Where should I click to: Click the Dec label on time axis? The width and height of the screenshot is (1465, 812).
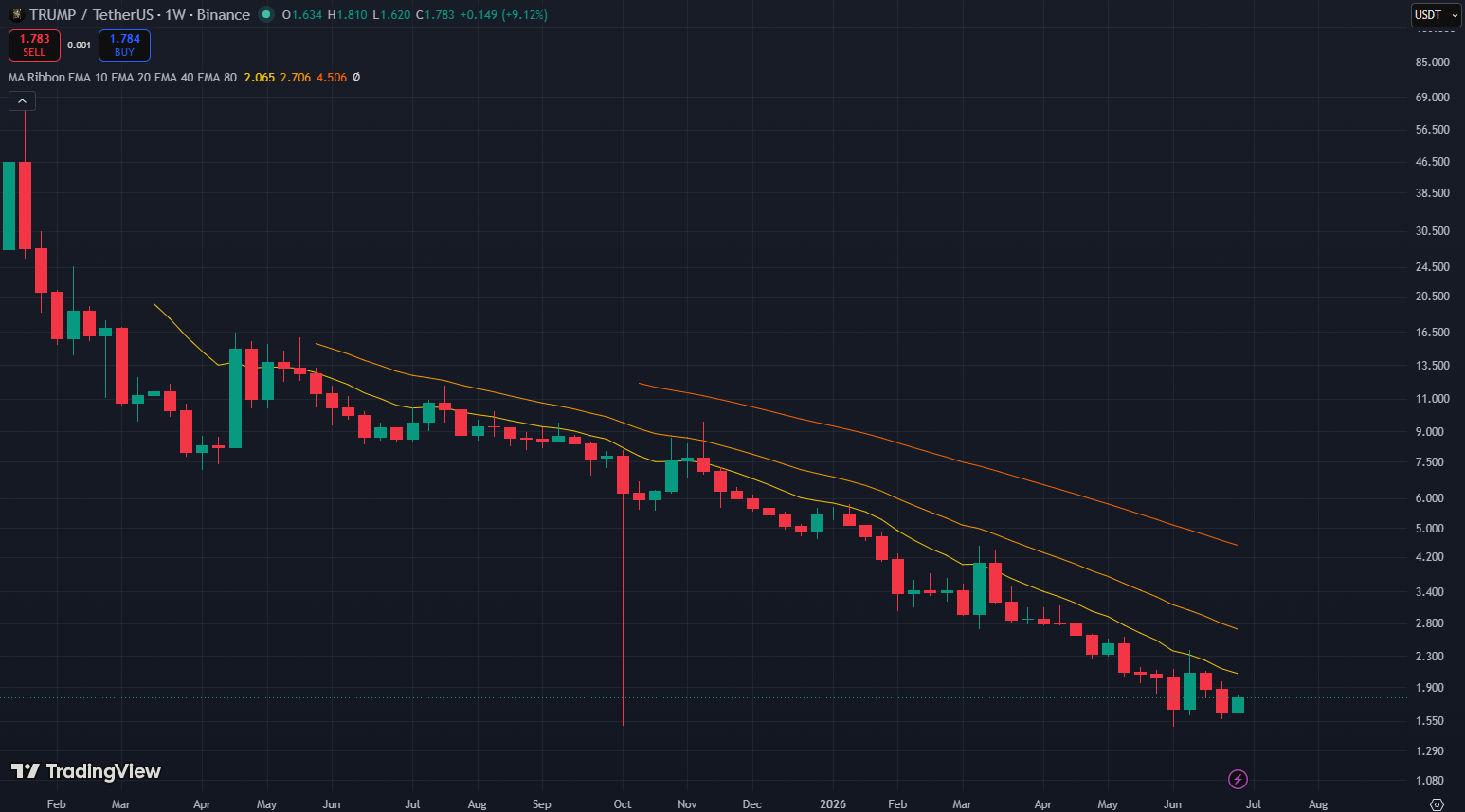pyautogui.click(x=751, y=804)
